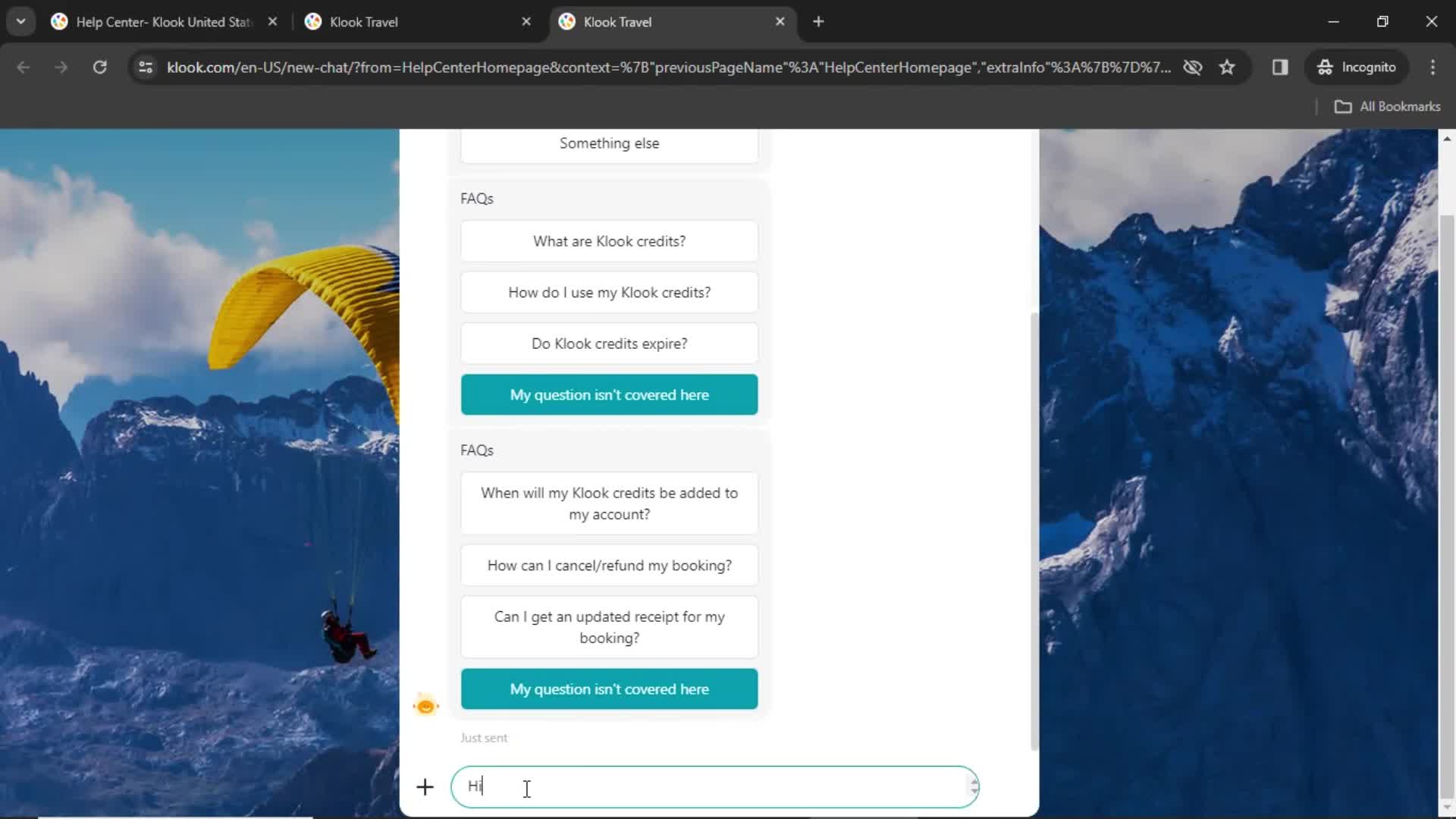Click the Just sent timestamp text
Image resolution: width=1456 pixels, height=819 pixels.
[x=484, y=738]
